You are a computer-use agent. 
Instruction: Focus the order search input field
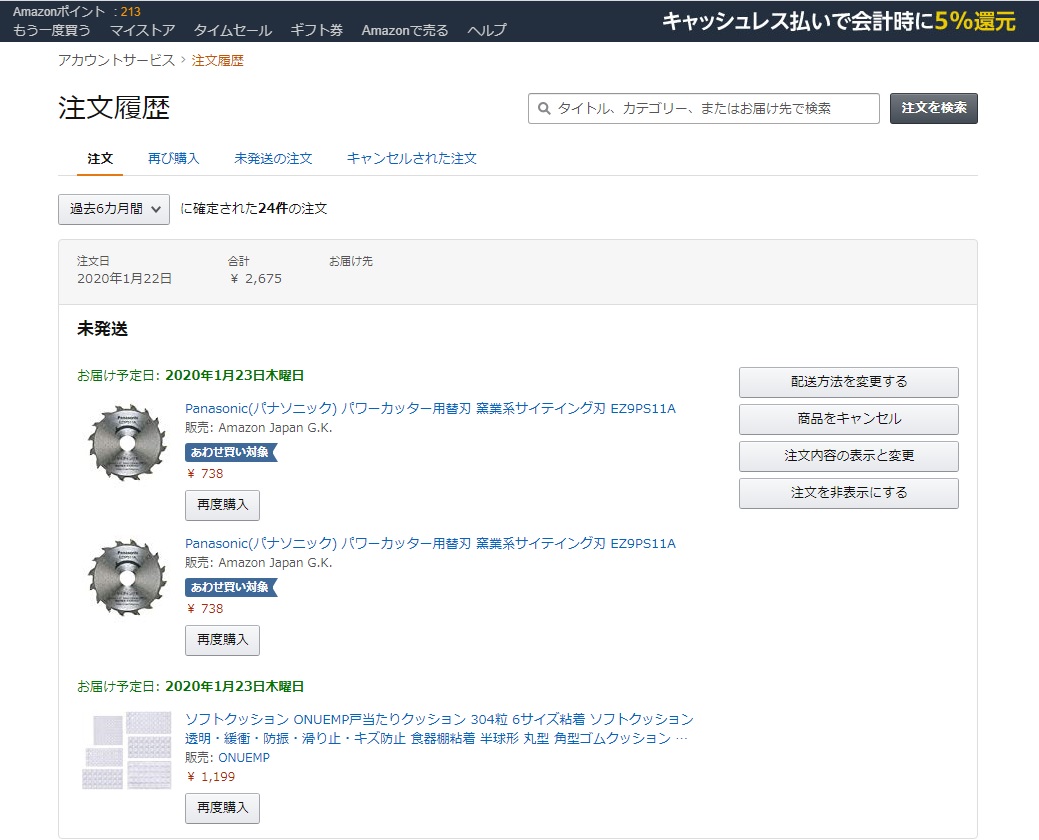[x=704, y=108]
